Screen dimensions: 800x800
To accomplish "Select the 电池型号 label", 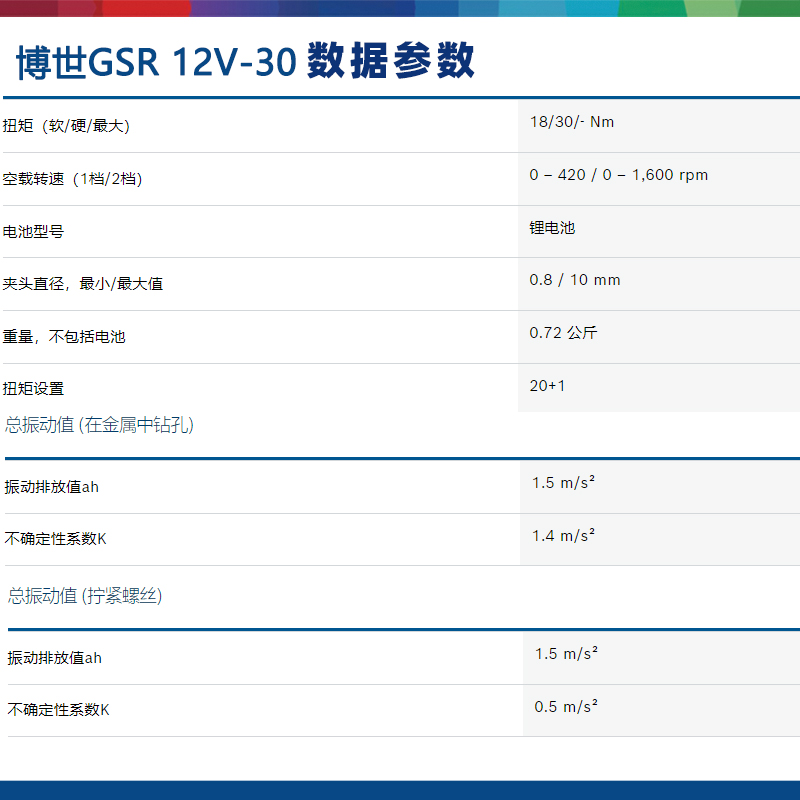I will [x=33, y=232].
